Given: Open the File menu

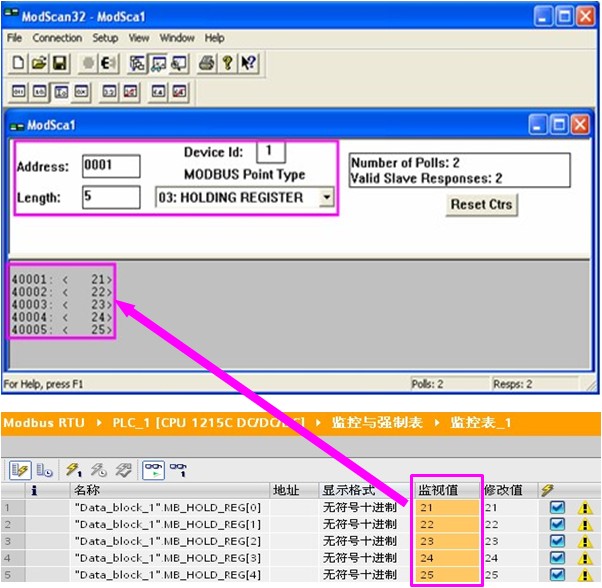Looking at the screenshot, I should (15, 38).
